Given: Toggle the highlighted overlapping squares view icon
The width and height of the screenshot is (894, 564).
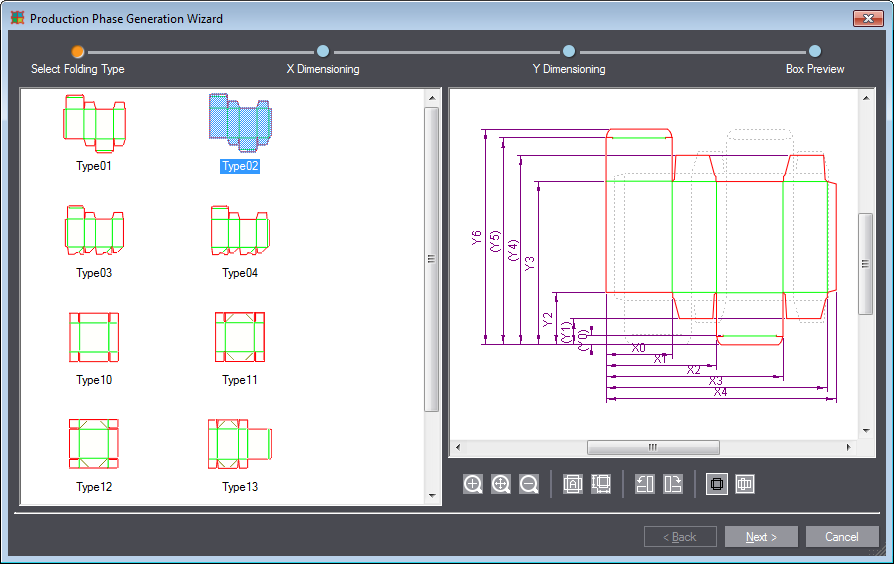Looking at the screenshot, I should tap(717, 484).
